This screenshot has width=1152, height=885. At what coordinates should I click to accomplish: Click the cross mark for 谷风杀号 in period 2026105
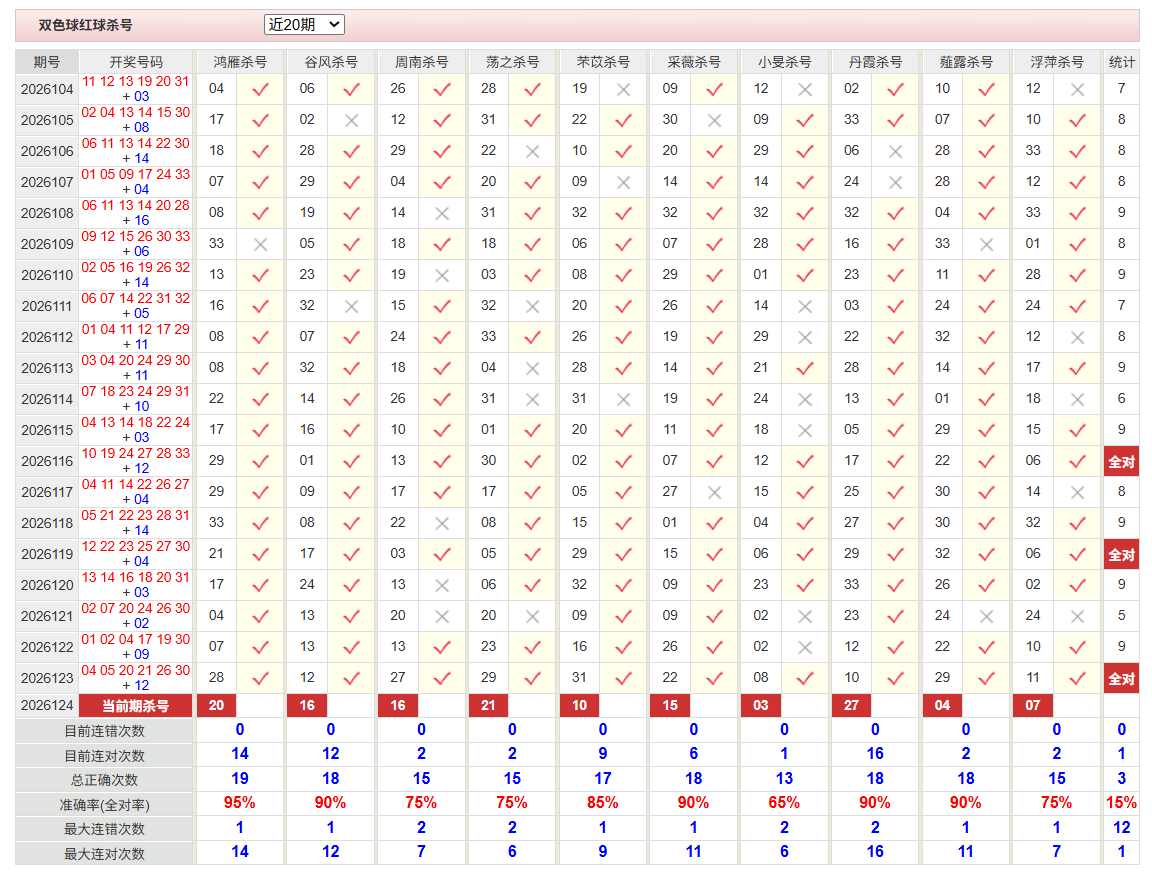click(352, 120)
